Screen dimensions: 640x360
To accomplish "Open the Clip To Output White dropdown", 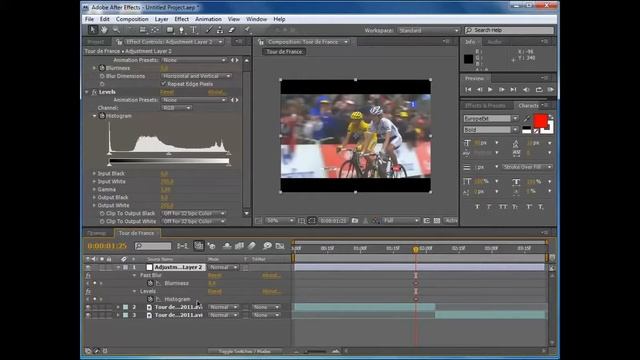I will pyautogui.click(x=194, y=221).
